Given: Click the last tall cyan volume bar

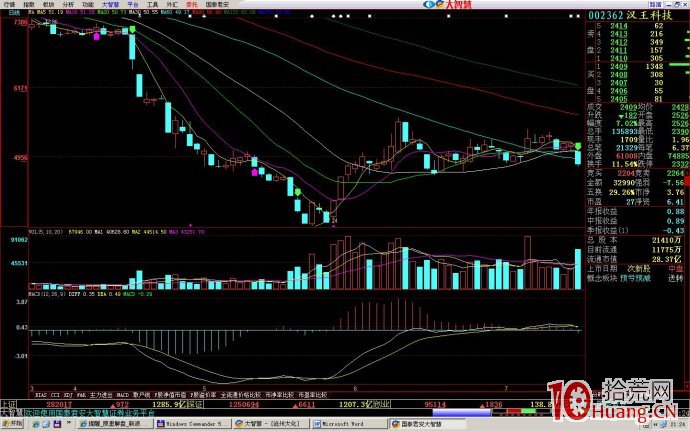Looking at the screenshot, I should [577, 269].
